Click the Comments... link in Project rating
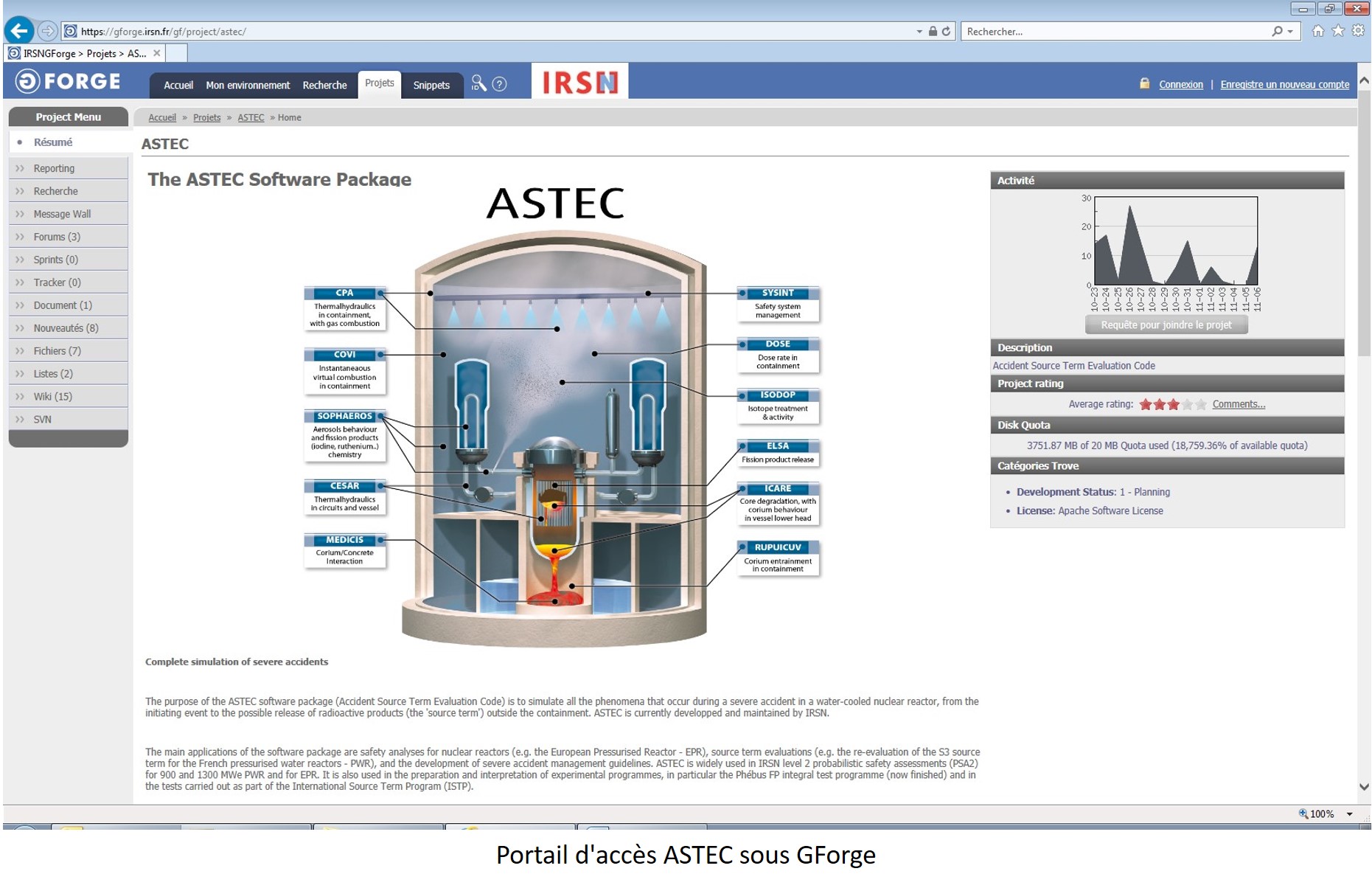The height and width of the screenshot is (888, 1372). coord(1239,404)
